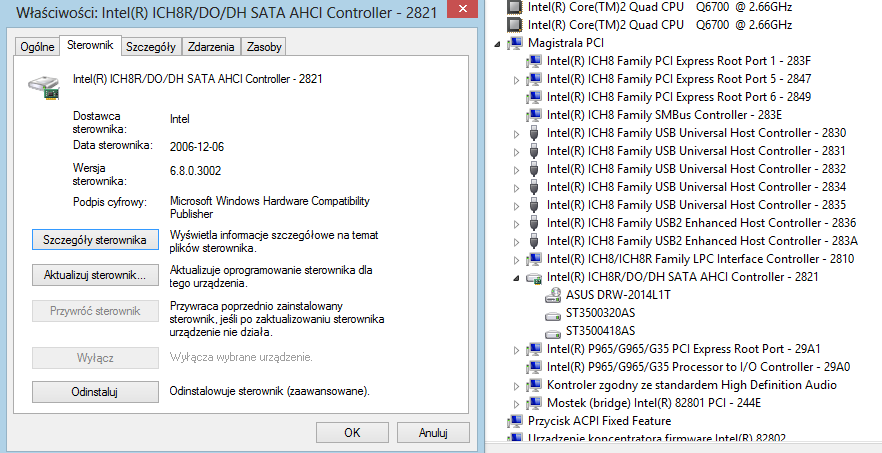Click the tree icon of SATA AHCI Controller 2821

coord(534,277)
